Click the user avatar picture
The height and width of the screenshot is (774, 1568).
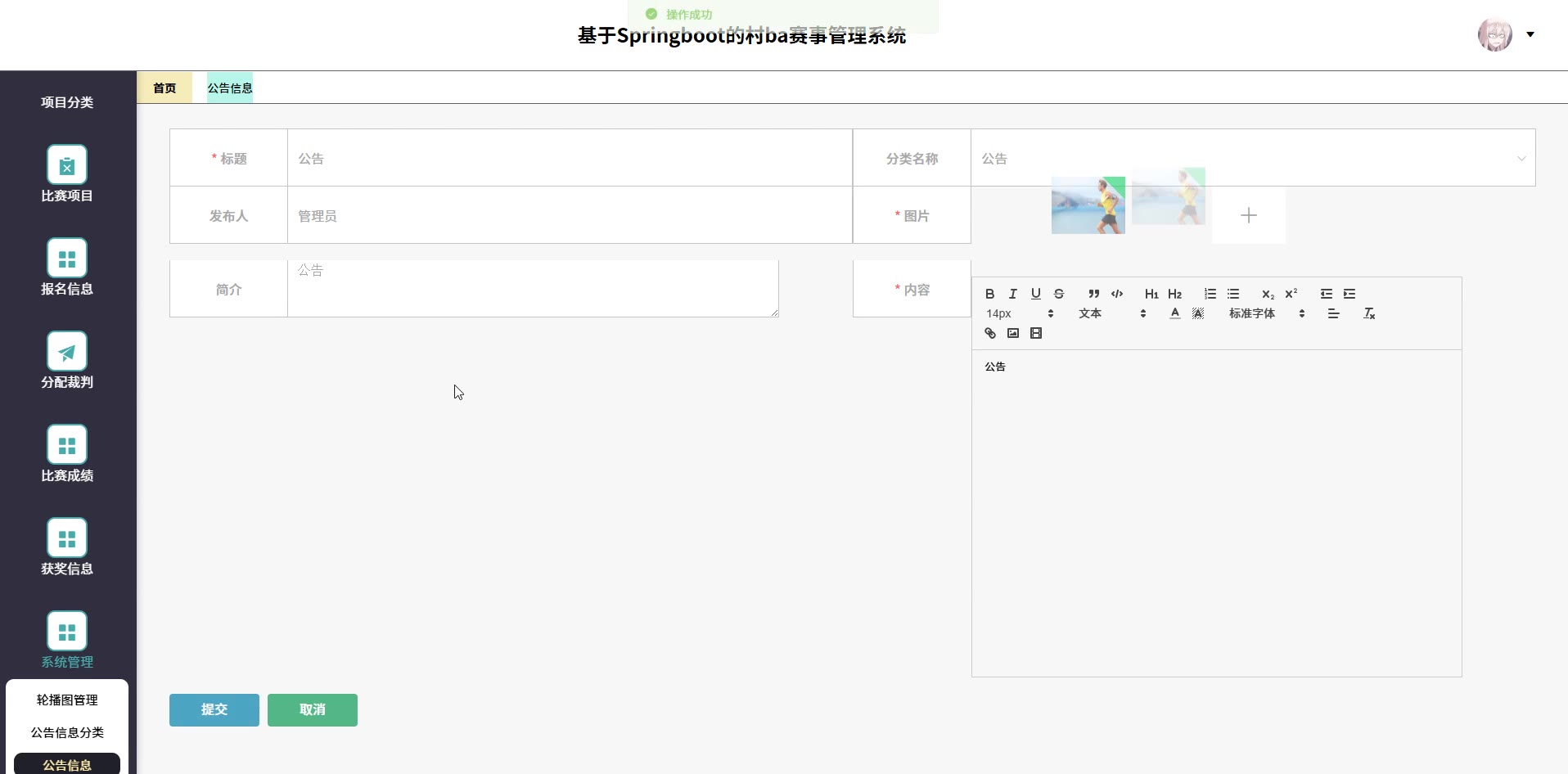point(1495,34)
